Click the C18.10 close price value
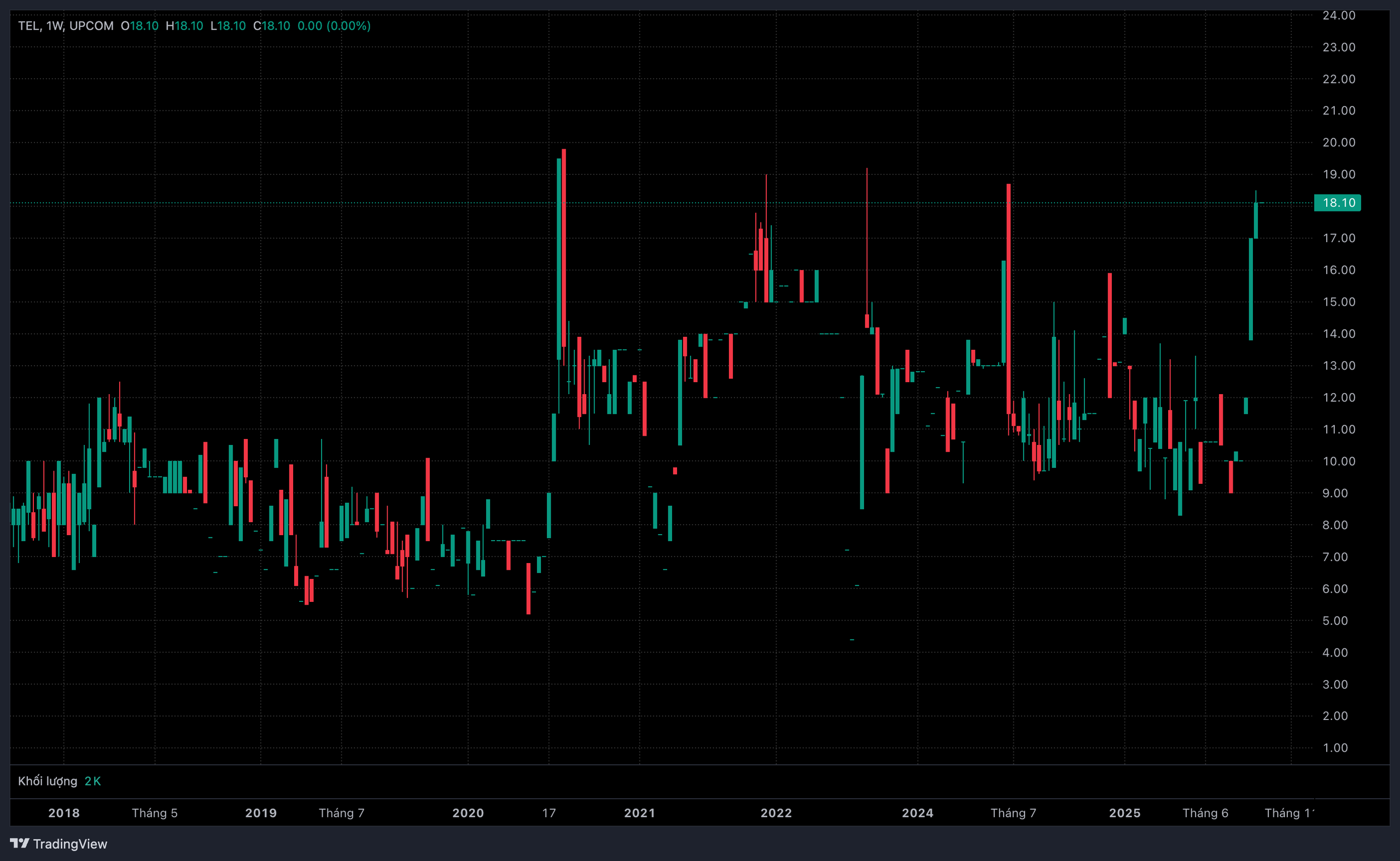The width and height of the screenshot is (1400, 861). coord(272,26)
